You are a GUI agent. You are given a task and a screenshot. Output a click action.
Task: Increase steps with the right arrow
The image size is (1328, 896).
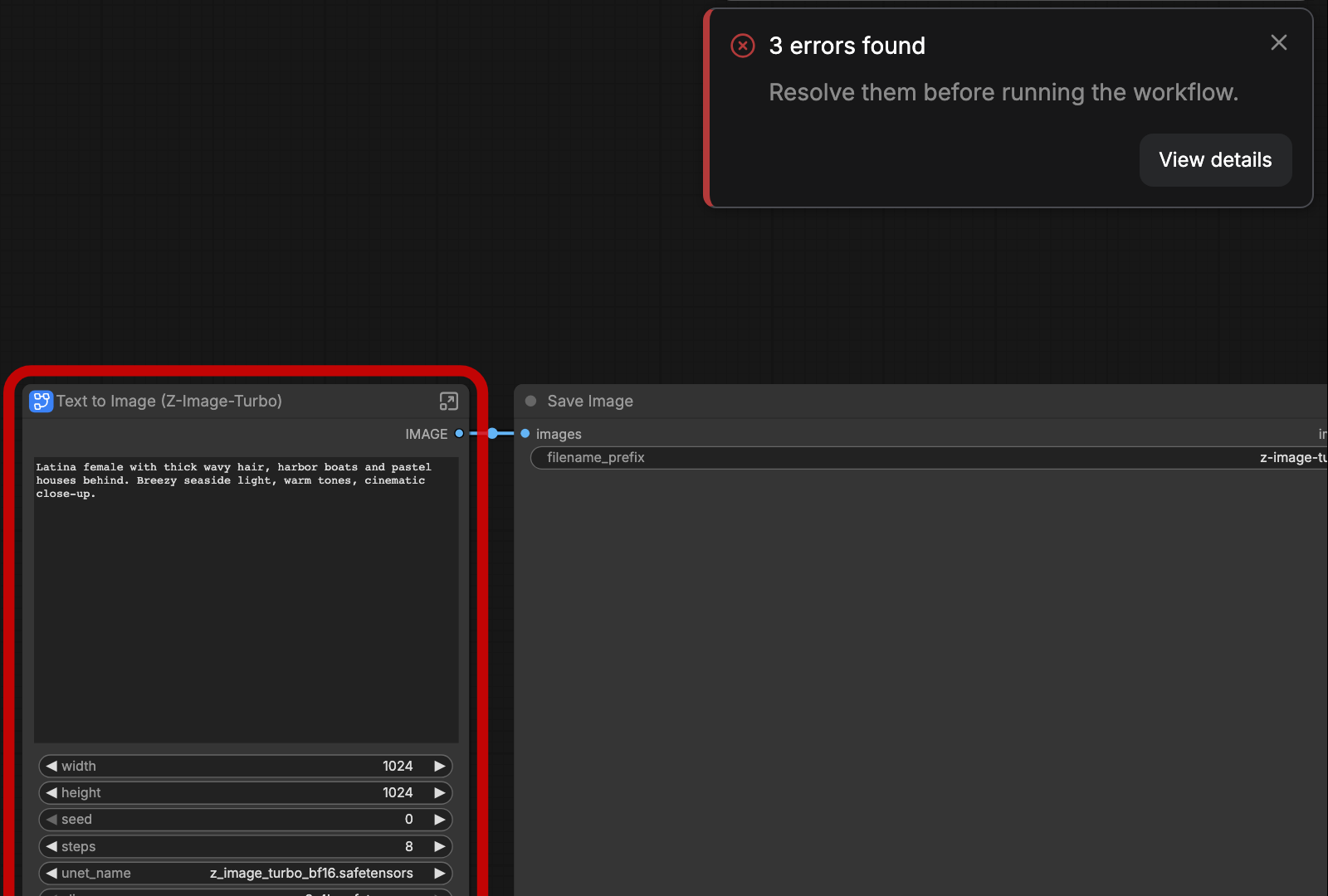coord(440,846)
